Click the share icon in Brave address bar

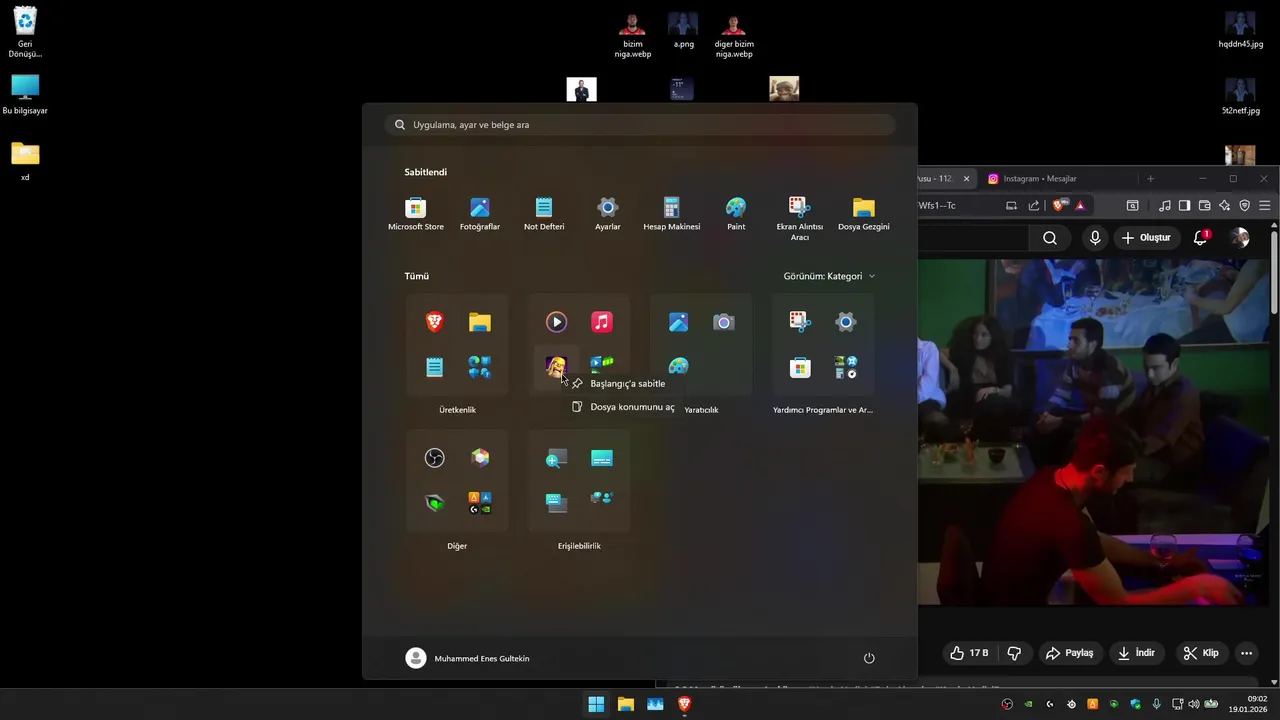click(x=1033, y=206)
